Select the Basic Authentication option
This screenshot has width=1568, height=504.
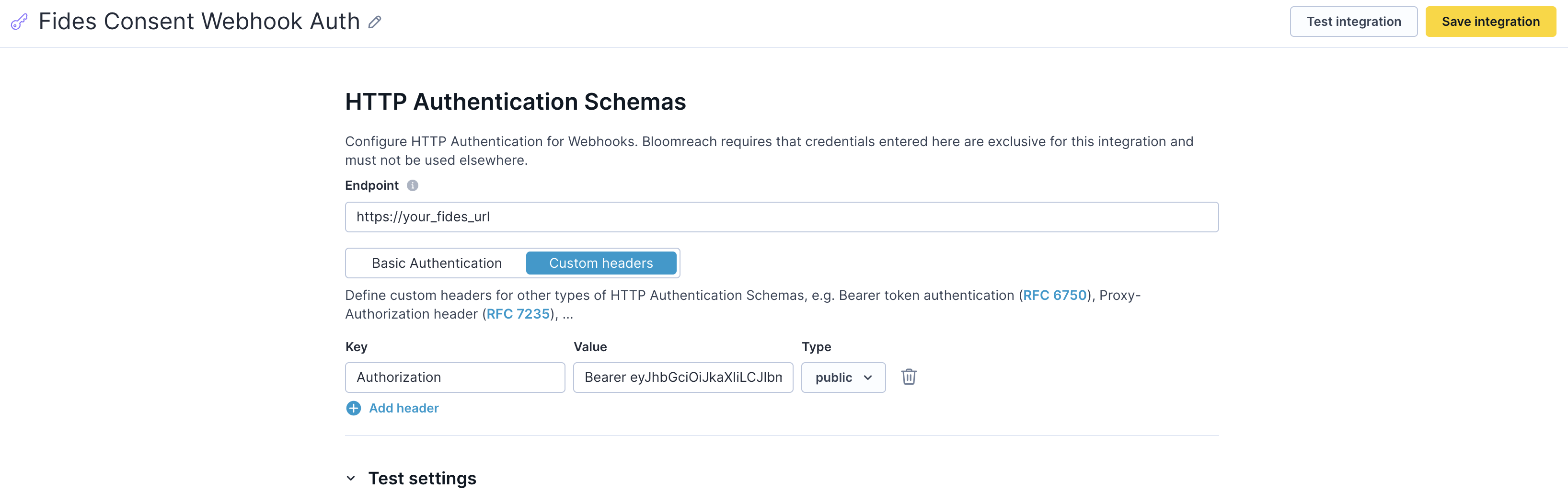(437, 263)
